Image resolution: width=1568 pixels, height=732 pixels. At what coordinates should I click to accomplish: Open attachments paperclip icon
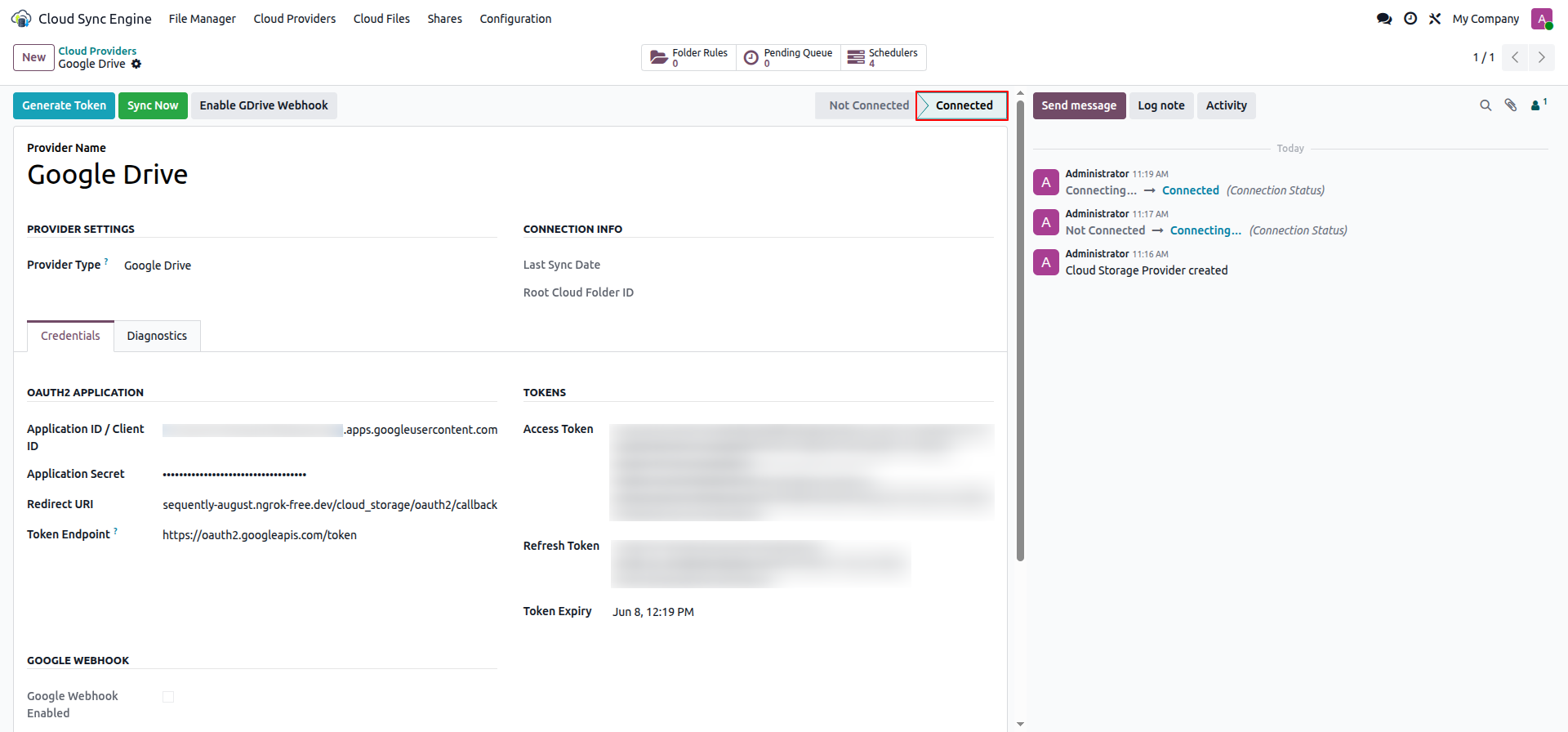click(x=1511, y=105)
